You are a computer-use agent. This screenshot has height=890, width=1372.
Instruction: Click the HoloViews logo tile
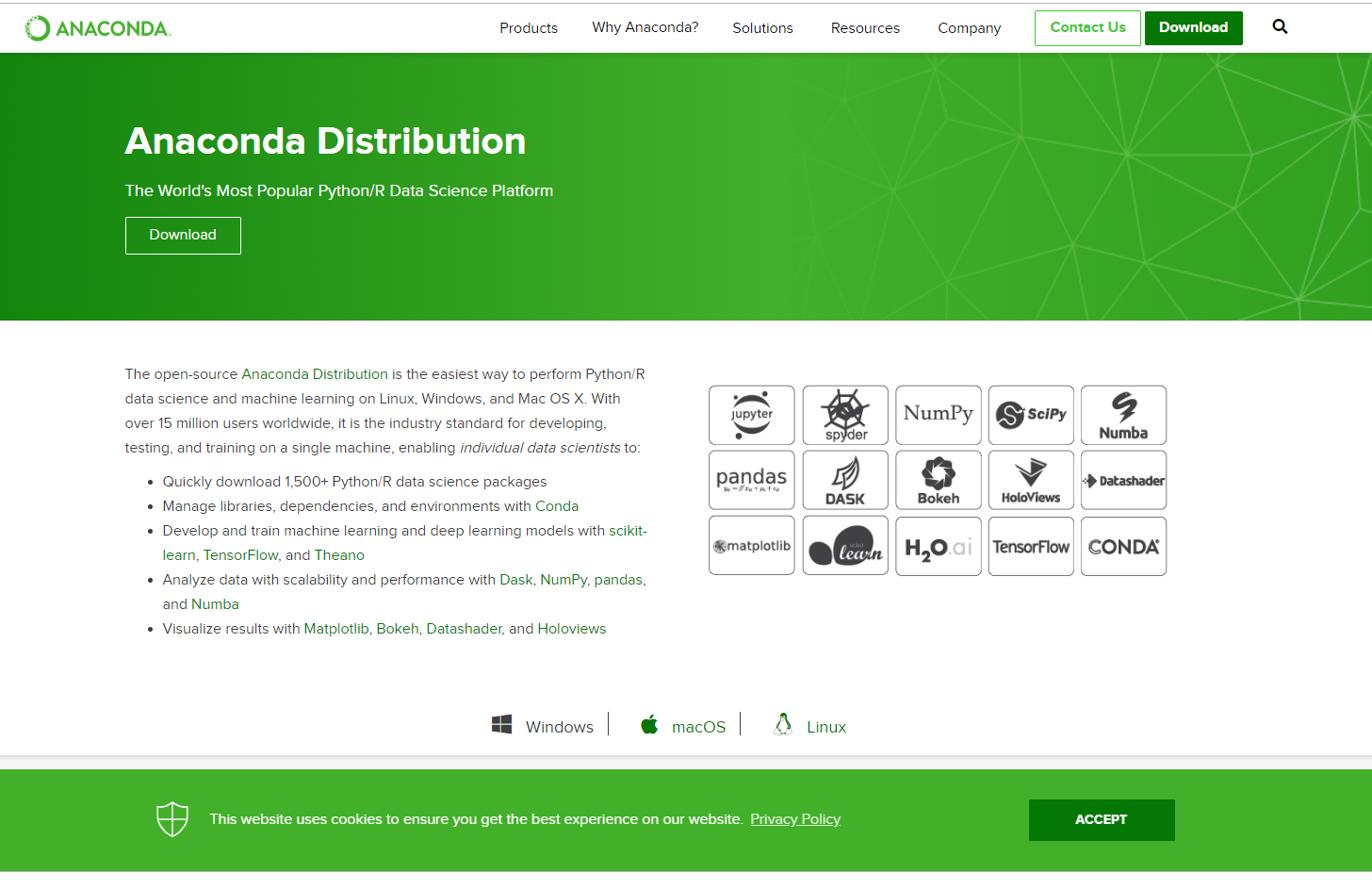point(1031,480)
